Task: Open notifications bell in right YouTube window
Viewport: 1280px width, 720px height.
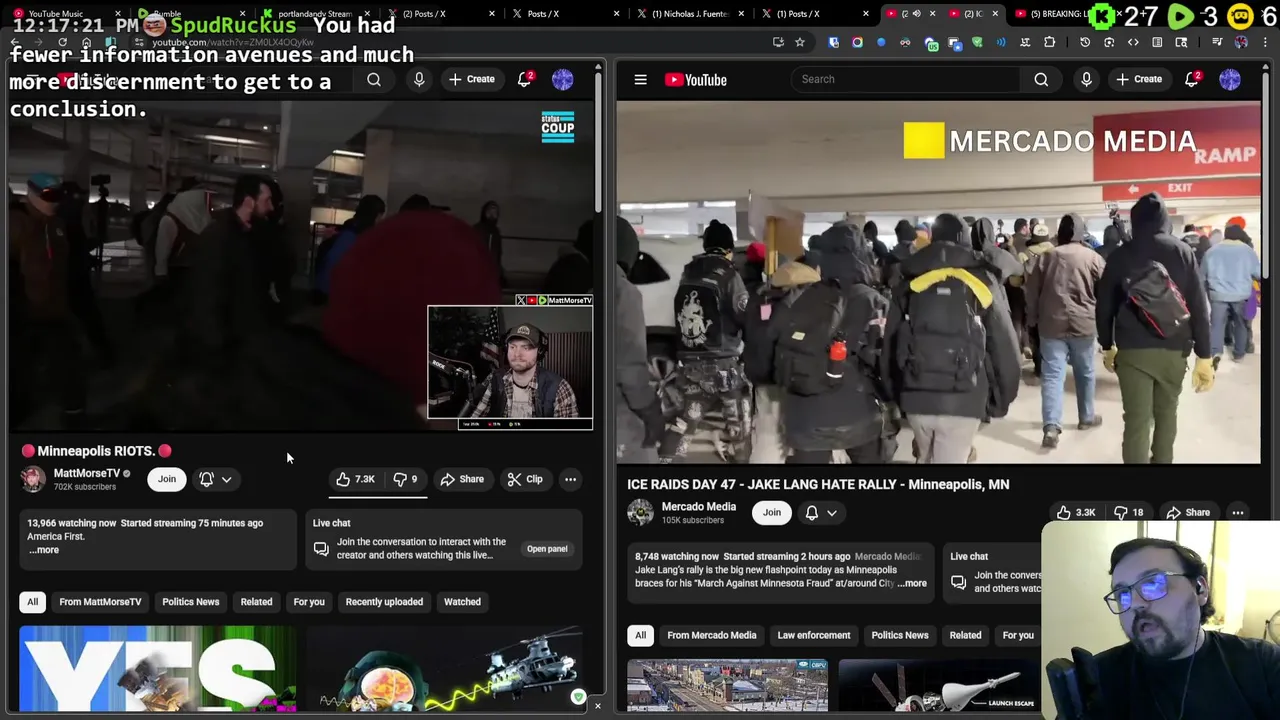Action: tap(1192, 79)
